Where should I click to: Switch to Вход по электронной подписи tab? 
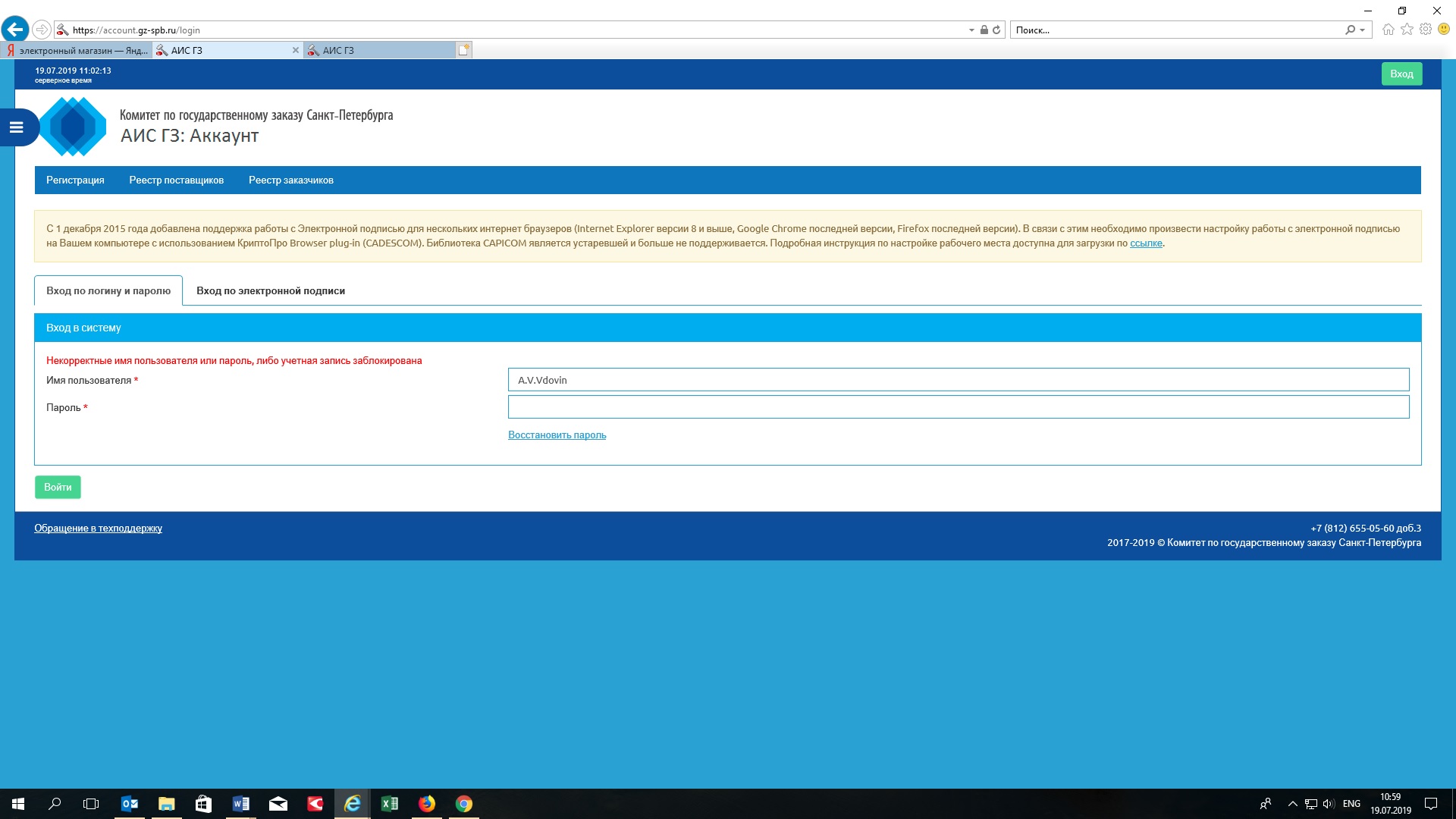tap(270, 290)
